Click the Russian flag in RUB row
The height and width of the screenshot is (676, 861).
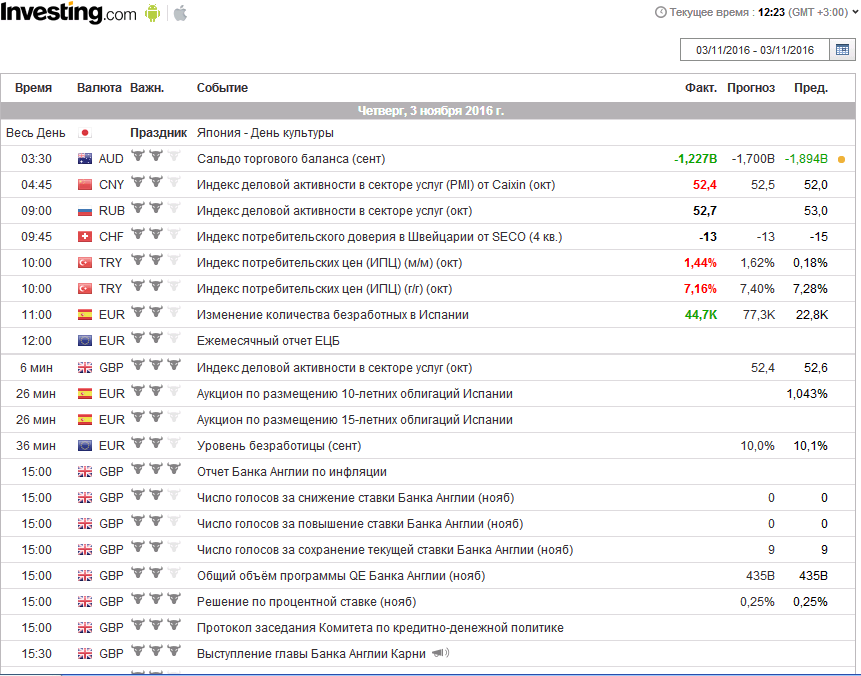[84, 211]
